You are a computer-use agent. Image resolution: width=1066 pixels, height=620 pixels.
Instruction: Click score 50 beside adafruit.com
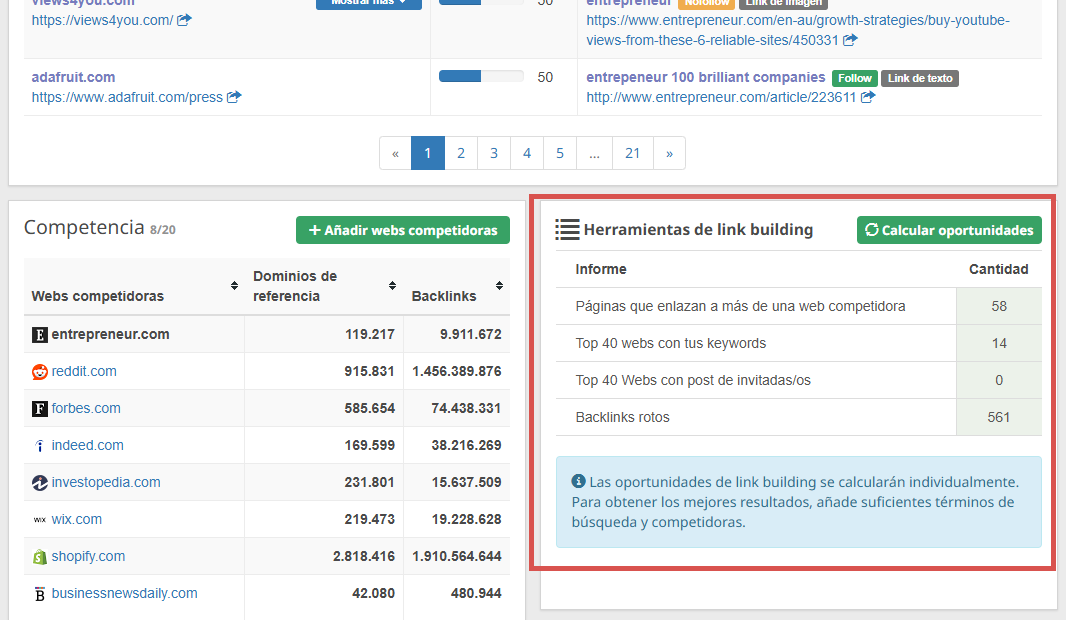(x=545, y=77)
